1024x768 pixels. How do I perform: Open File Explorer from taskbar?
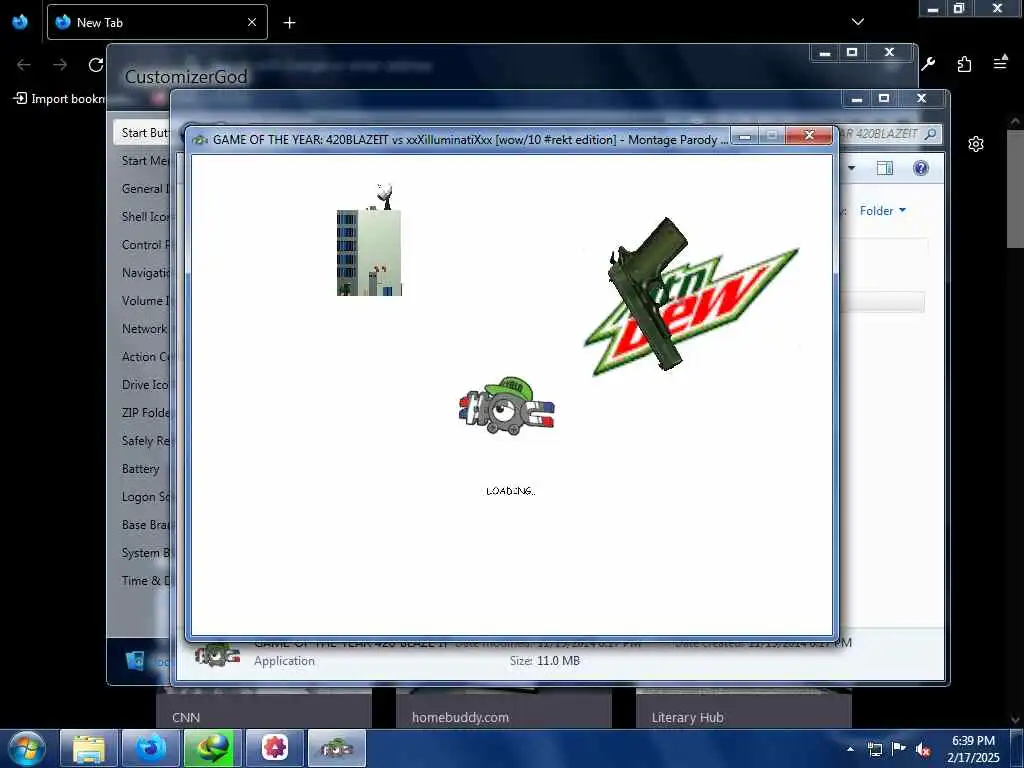[89, 748]
